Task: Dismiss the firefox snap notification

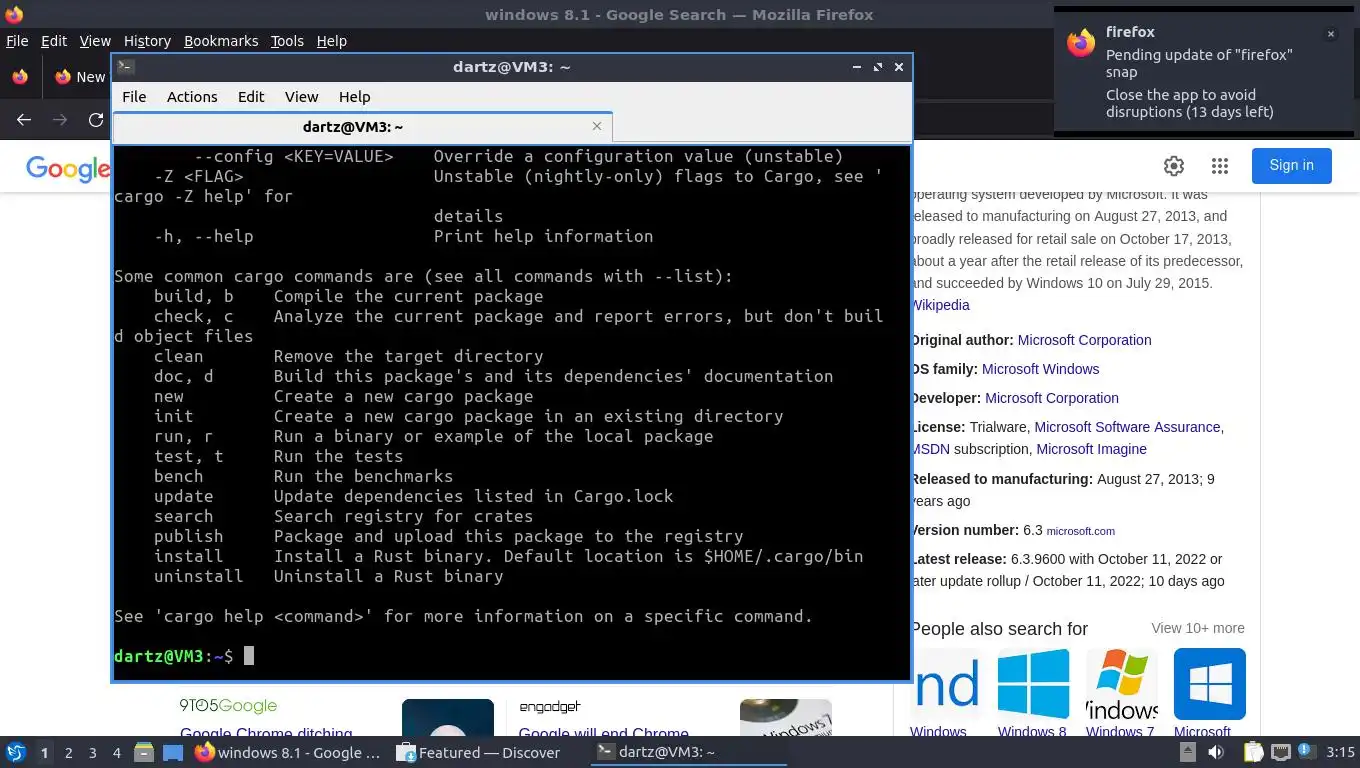Action: [1331, 34]
